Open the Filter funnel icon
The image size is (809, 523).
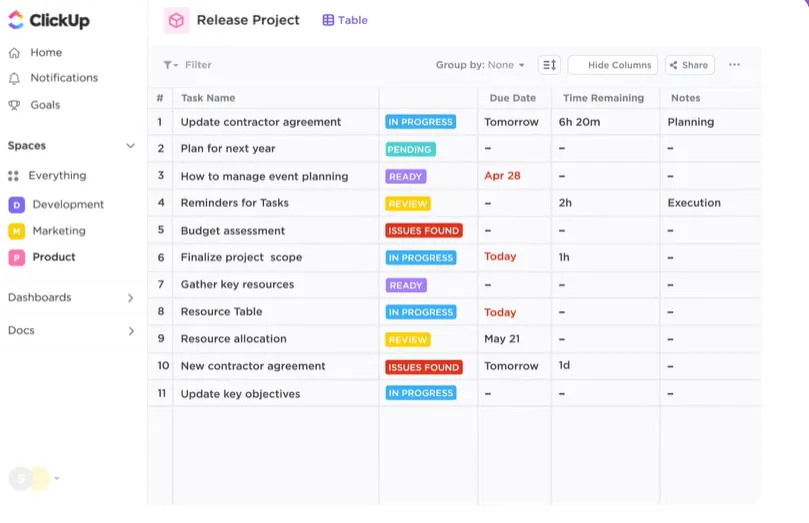pos(170,65)
